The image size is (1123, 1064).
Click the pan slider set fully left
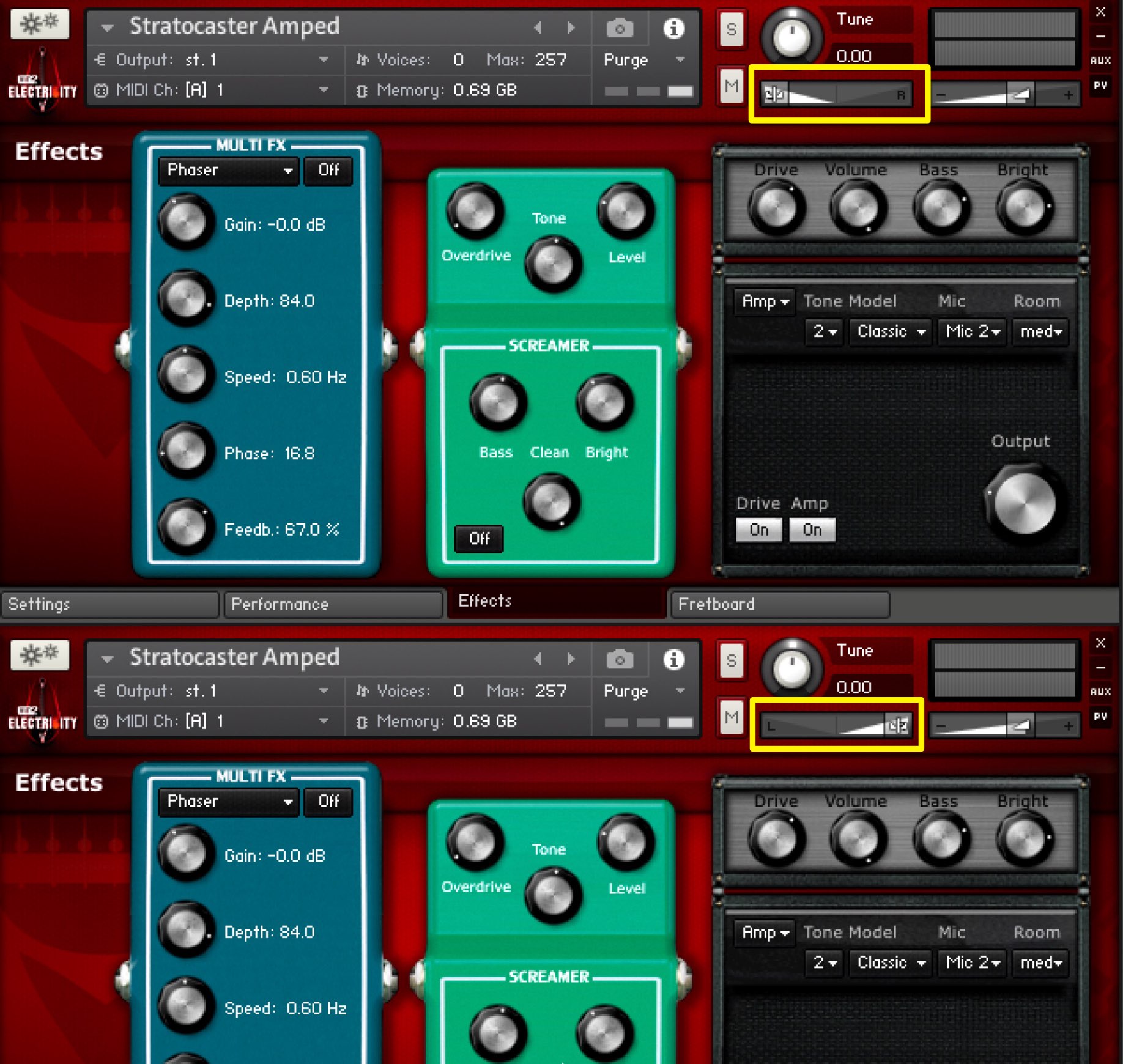point(837,94)
